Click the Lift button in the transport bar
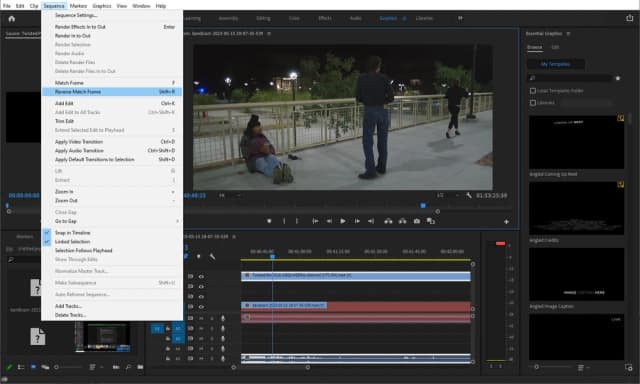The height and width of the screenshot is (384, 640). [x=388, y=221]
